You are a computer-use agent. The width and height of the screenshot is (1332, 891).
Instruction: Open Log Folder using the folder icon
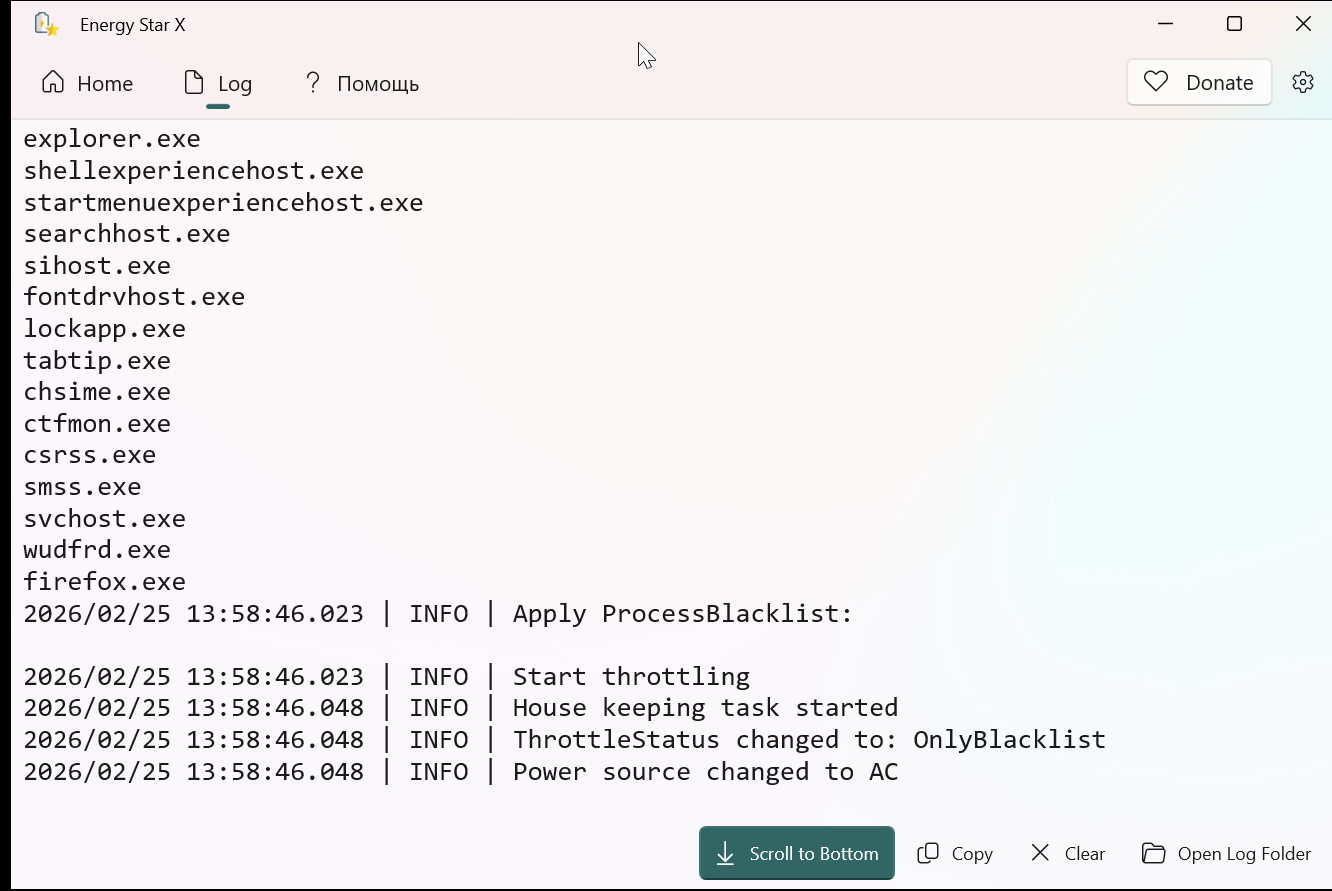1154,853
